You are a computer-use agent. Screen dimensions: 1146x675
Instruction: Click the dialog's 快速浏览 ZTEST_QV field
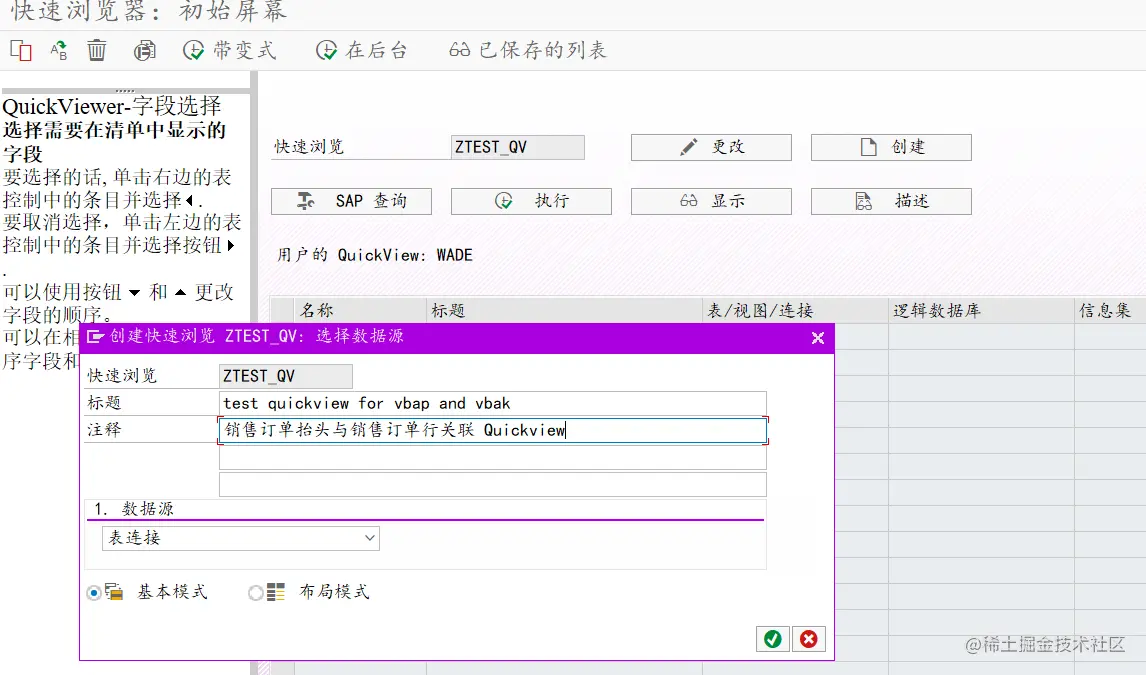(286, 376)
